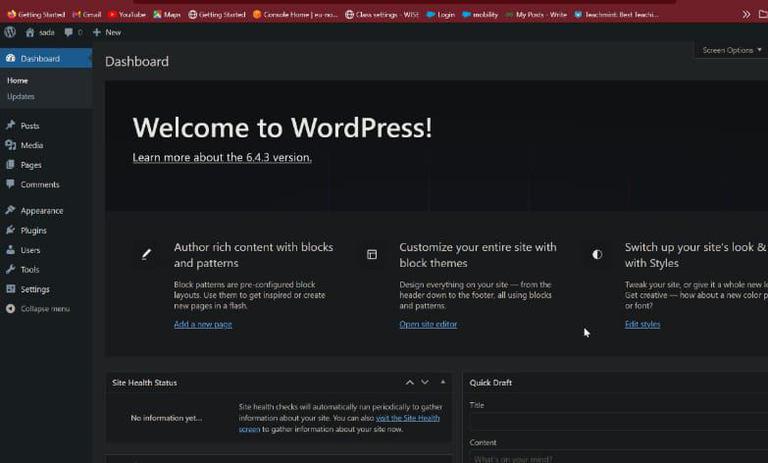Open My Posts Write bookmark
Screen dimensions: 768x463
pyautogui.click(x=535, y=15)
